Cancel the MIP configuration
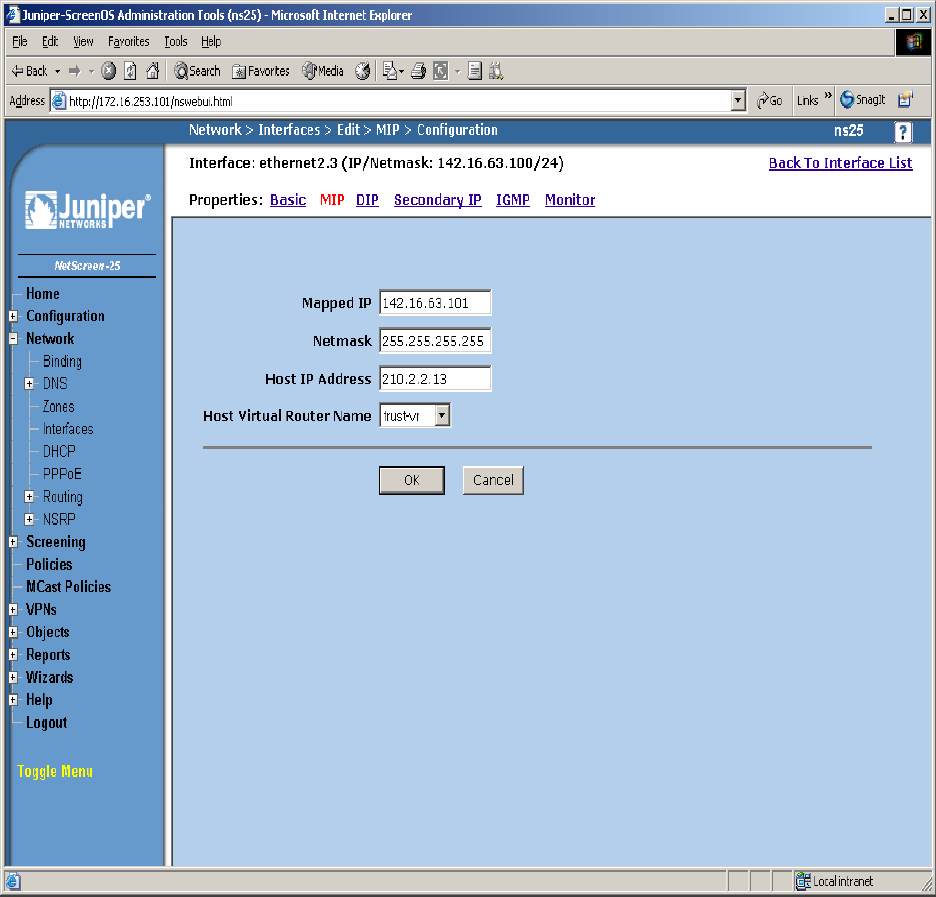The height and width of the screenshot is (897, 936). click(493, 480)
